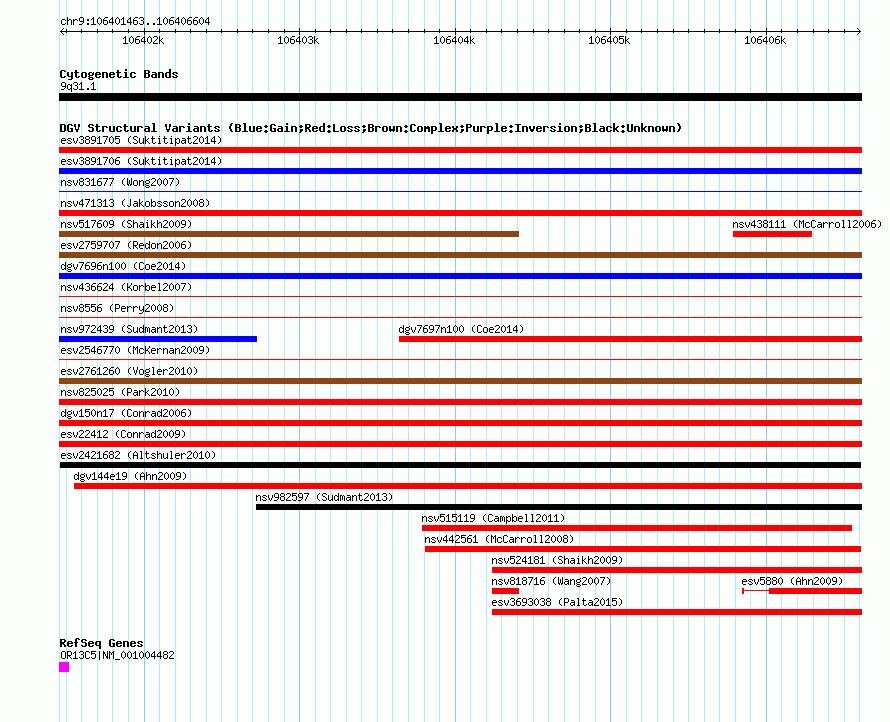890x722 pixels.
Task: Click the nsv982597 (Sudmant2013) black bar
Action: point(559,507)
